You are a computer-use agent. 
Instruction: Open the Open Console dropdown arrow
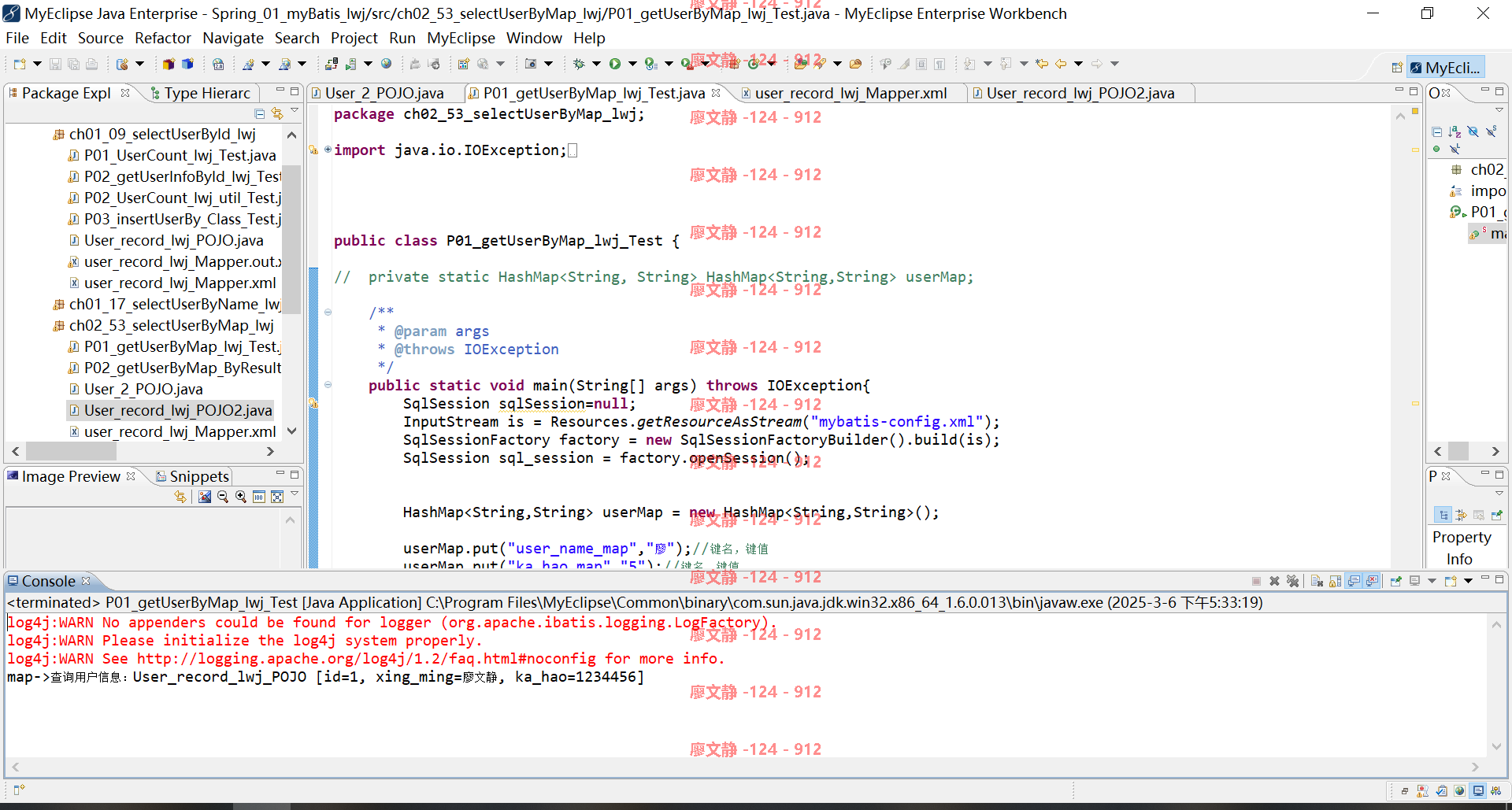(1468, 581)
